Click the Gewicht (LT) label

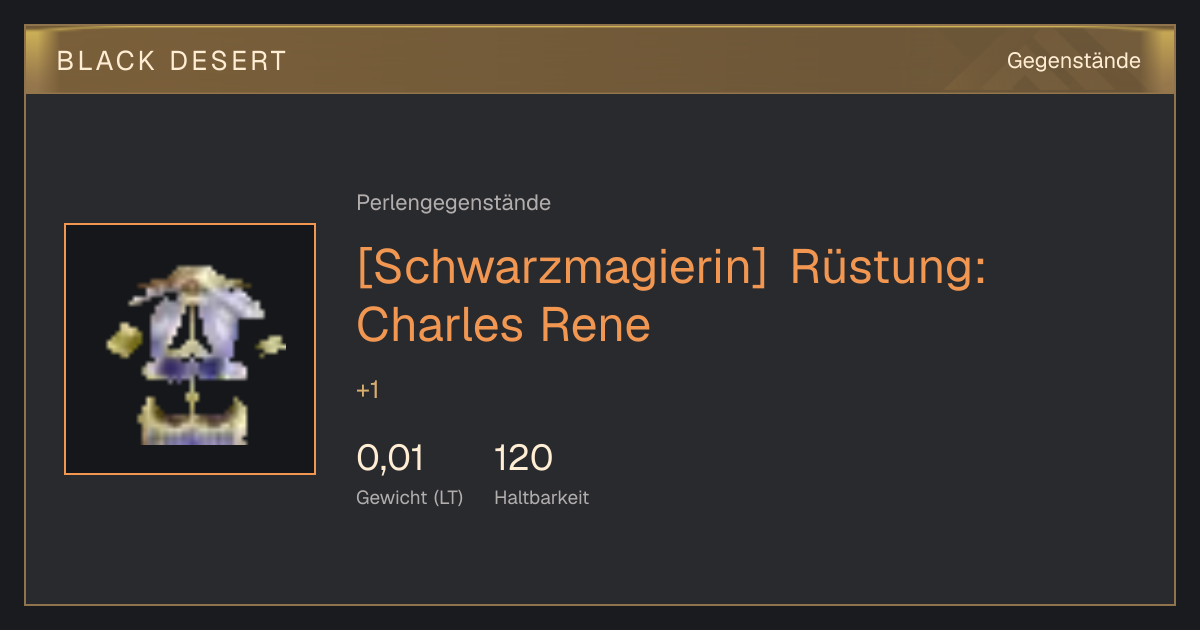coord(410,497)
